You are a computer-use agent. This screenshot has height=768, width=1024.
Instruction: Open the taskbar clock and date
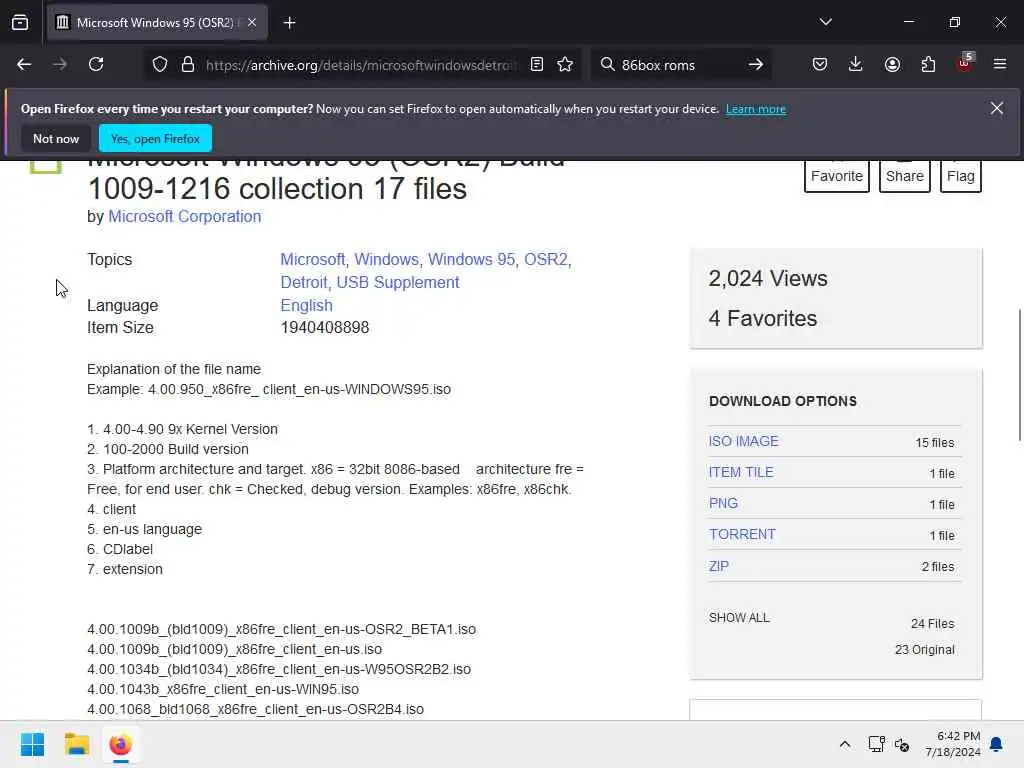(x=953, y=744)
